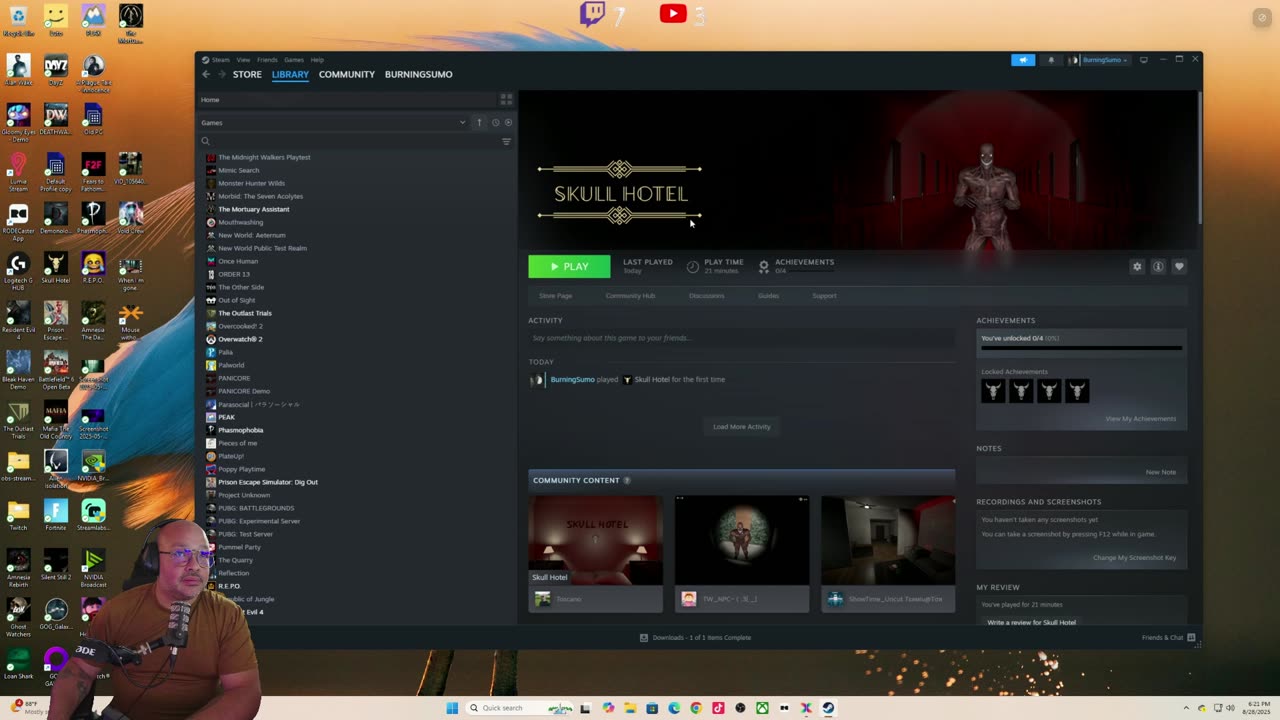This screenshot has height=720, width=1280.
Task: Switch to Big Picture mode icon
Action: pos(1144,60)
